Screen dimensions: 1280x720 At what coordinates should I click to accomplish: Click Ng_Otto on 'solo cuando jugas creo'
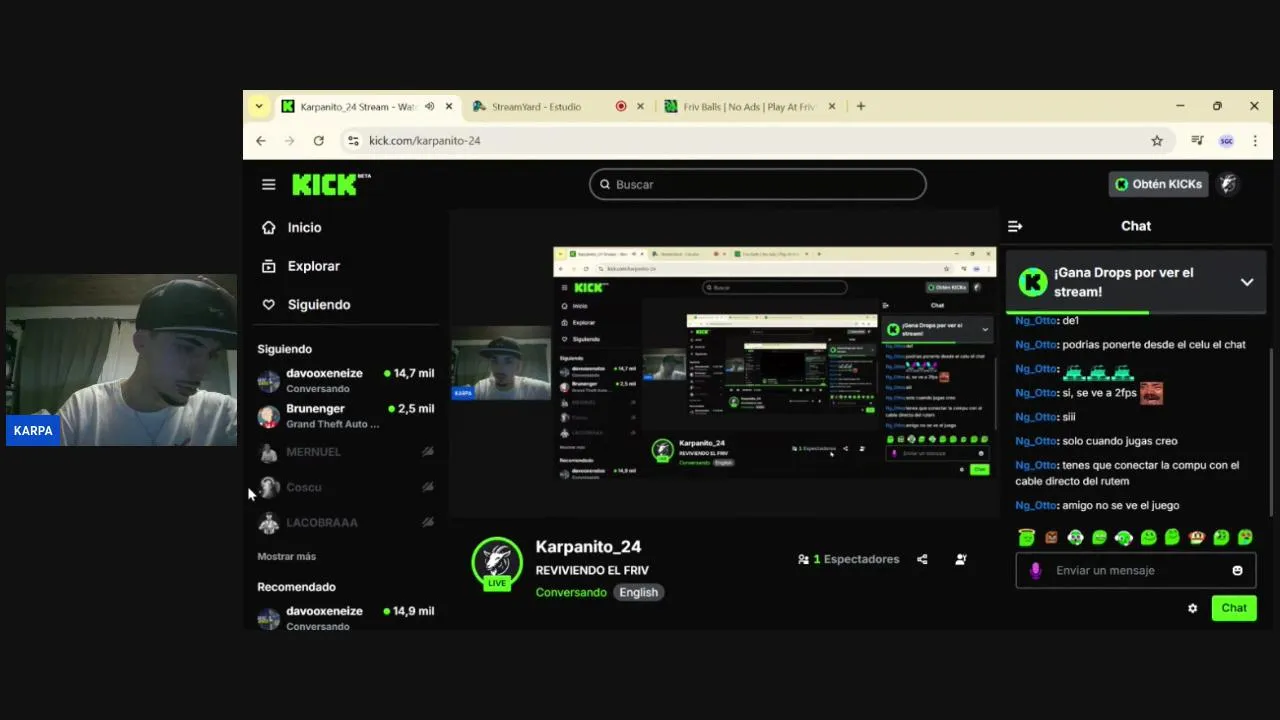click(x=1035, y=441)
